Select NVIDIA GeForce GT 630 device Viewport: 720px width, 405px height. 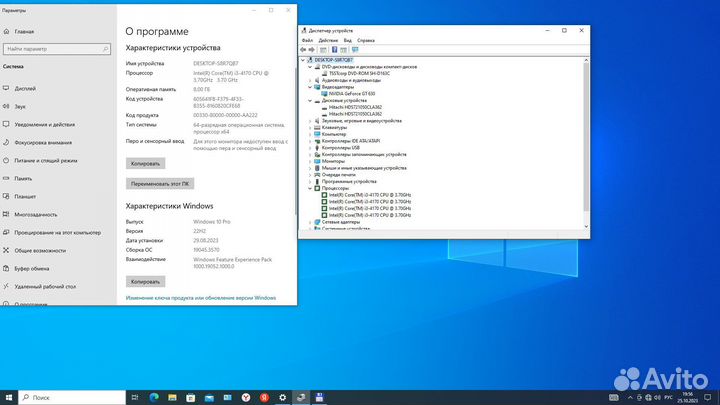click(352, 94)
